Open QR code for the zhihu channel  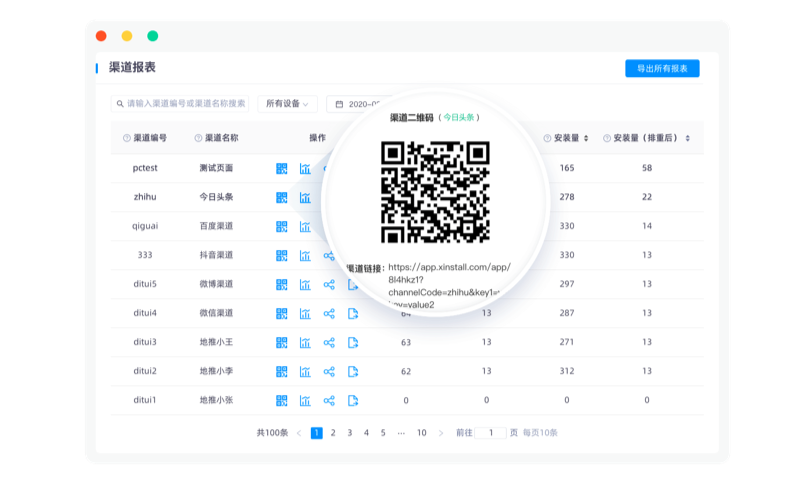coord(282,197)
